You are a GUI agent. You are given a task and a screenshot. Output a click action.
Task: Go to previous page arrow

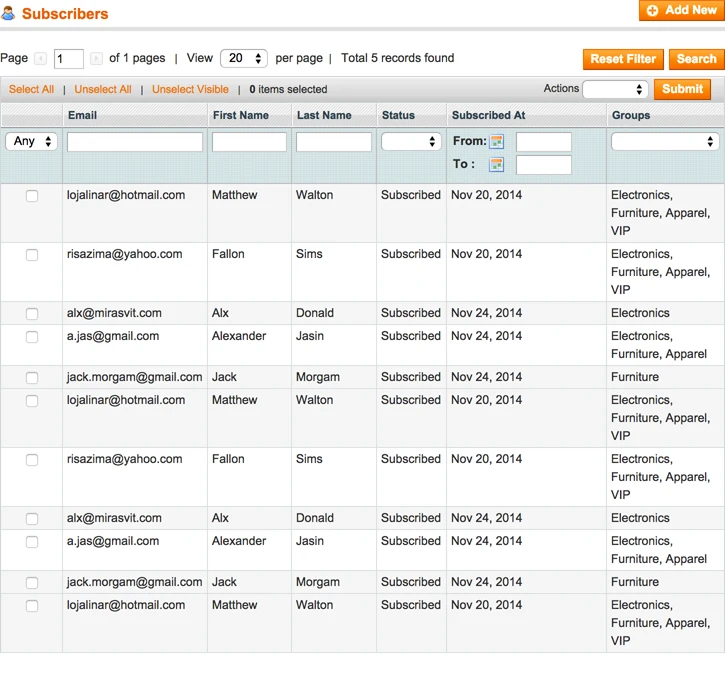41,59
